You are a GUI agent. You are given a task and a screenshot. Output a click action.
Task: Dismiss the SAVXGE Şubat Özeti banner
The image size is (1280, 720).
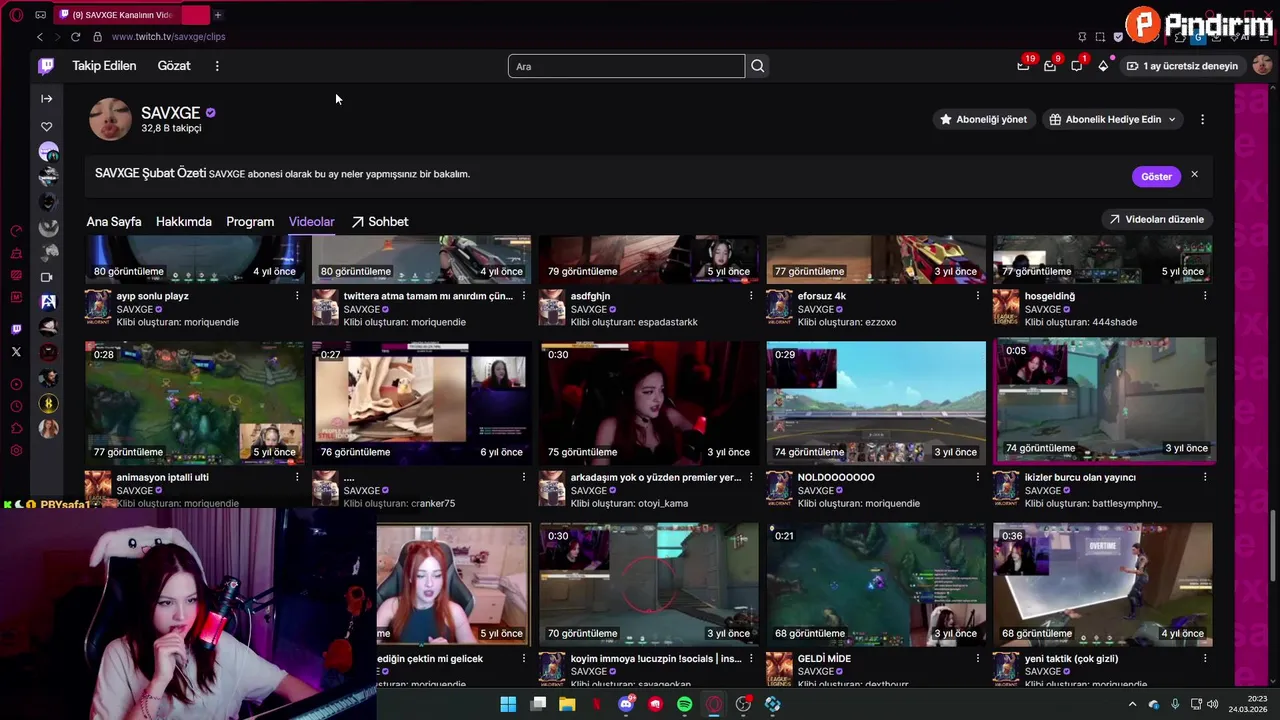(1194, 175)
